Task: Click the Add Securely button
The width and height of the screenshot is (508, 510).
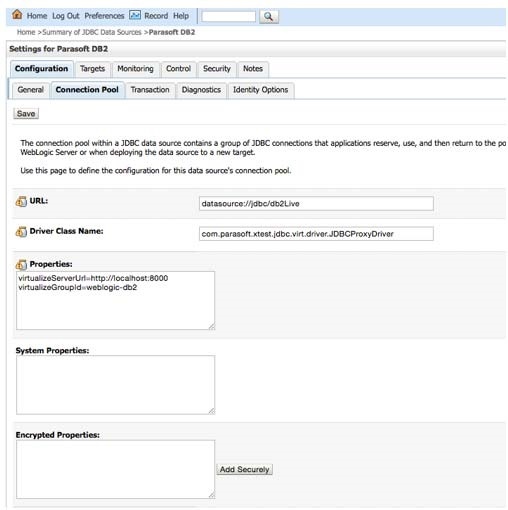Action: pyautogui.click(x=244, y=469)
